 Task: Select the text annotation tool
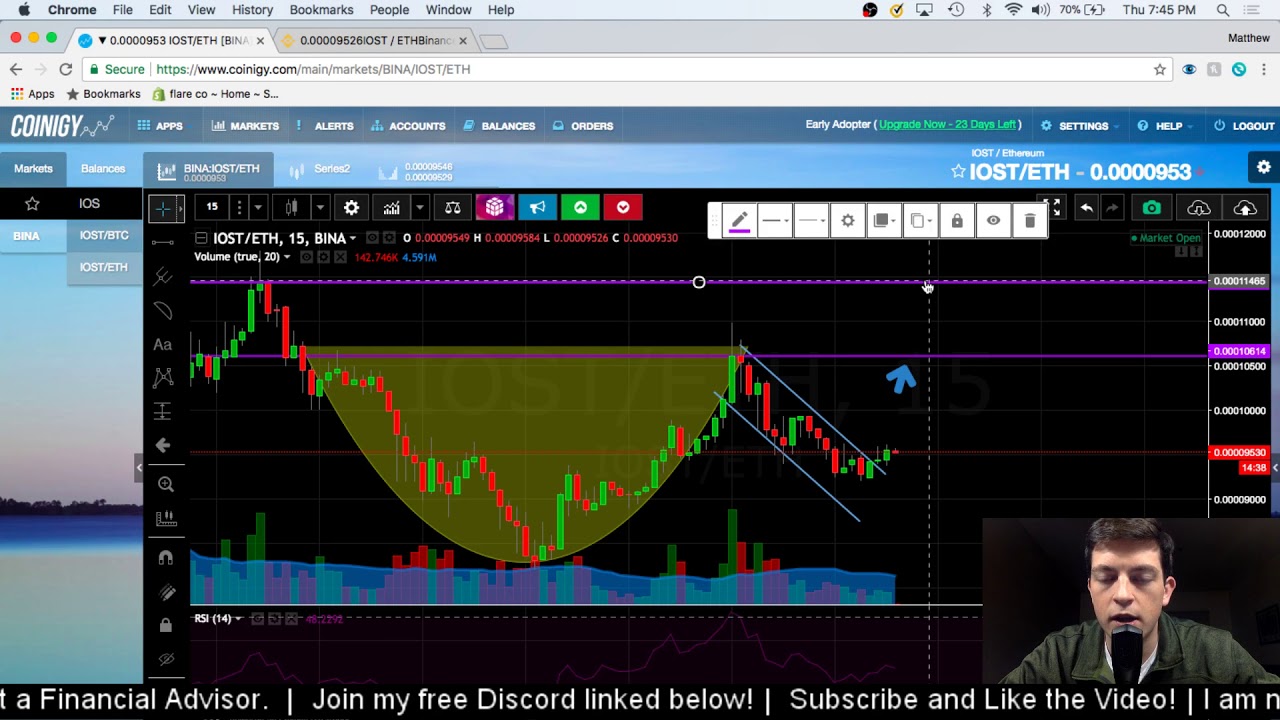162,344
